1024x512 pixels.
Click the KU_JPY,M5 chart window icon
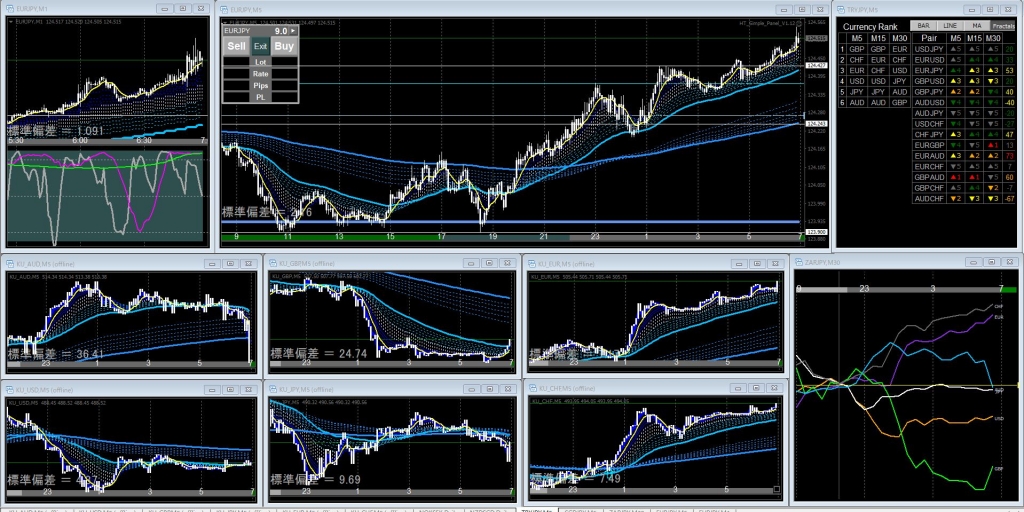click(x=274, y=388)
